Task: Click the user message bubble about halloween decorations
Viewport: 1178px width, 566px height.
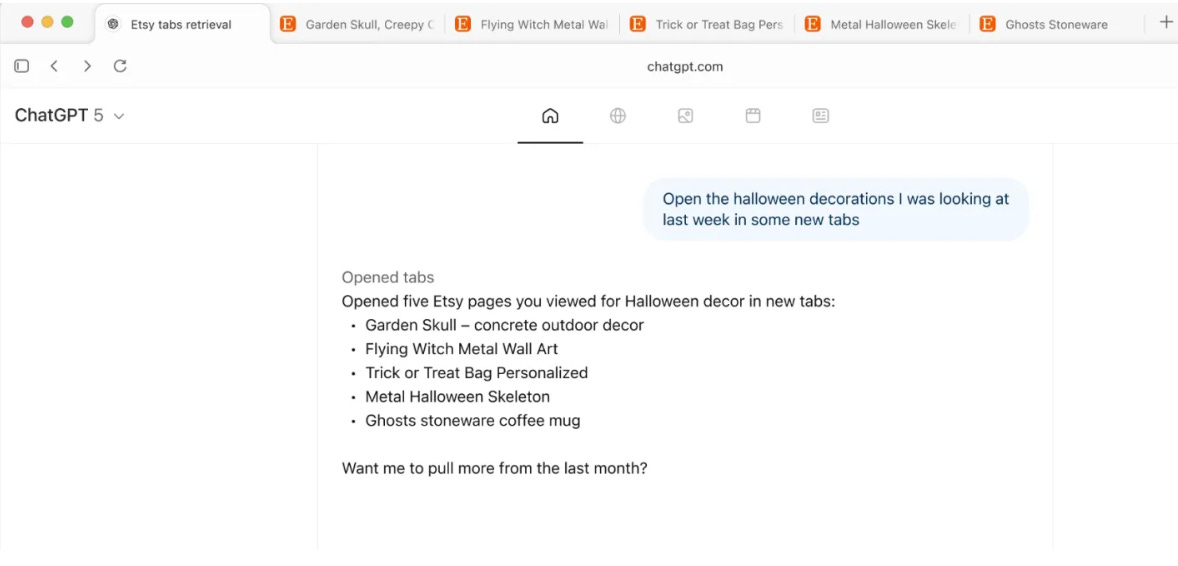Action: point(835,210)
